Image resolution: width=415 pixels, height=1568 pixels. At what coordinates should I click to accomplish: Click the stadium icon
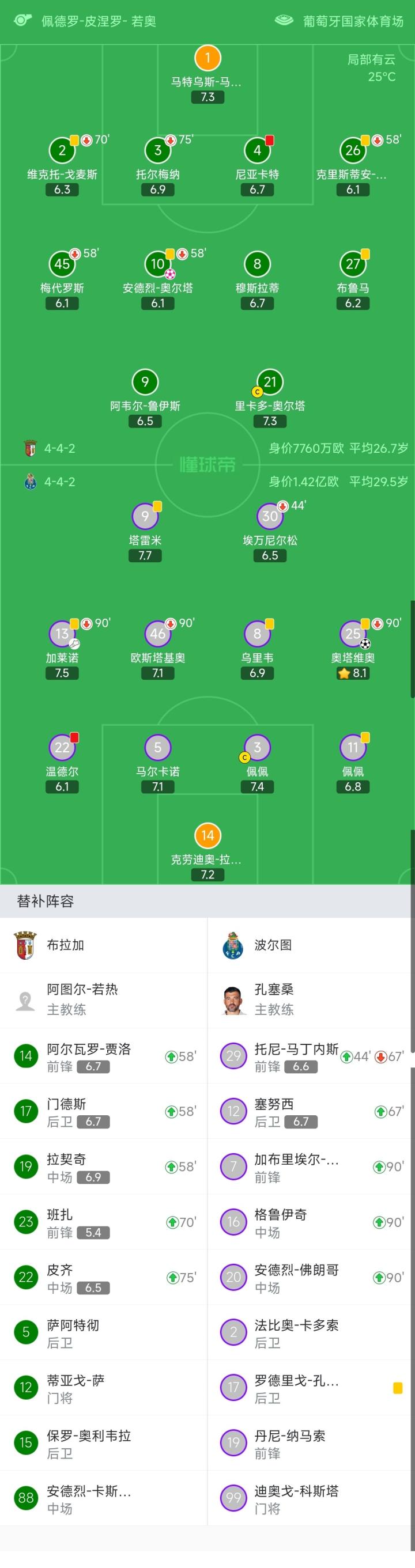[284, 21]
